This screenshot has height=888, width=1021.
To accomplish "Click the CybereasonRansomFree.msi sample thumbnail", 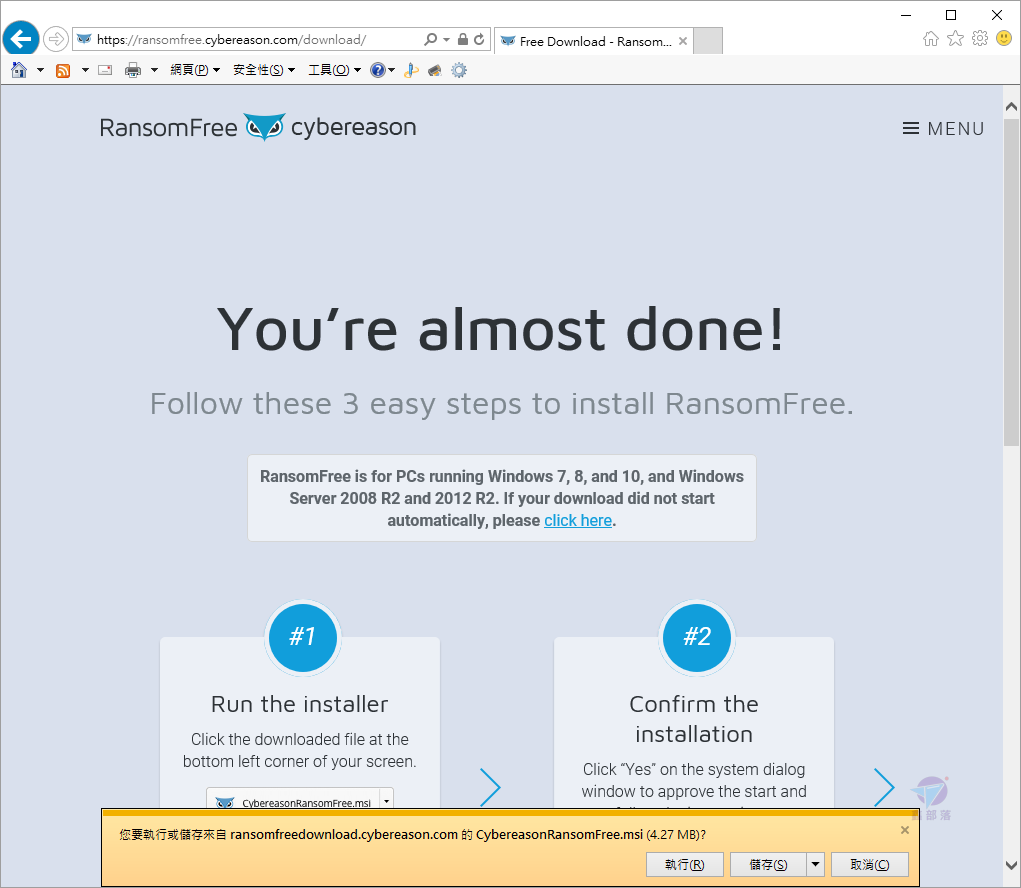I will tap(300, 798).
